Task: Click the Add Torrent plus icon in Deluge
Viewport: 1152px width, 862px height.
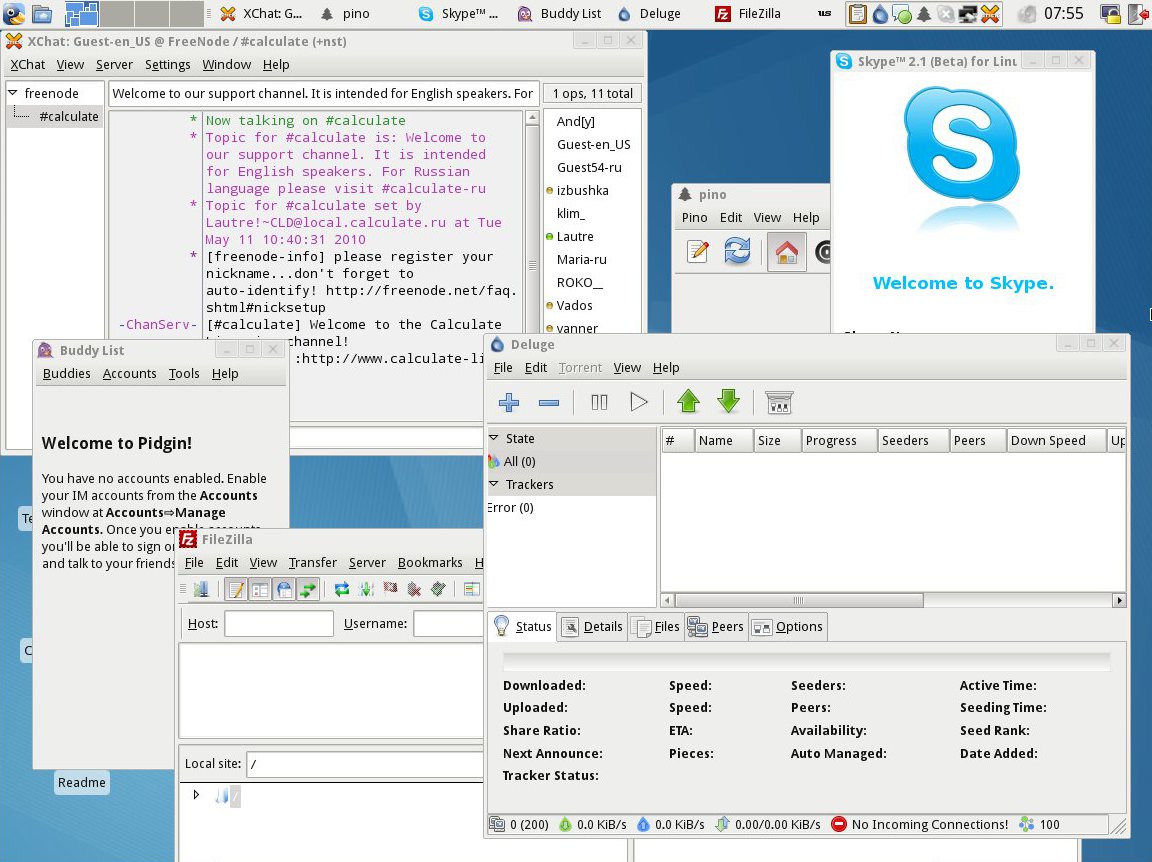Action: [x=509, y=402]
